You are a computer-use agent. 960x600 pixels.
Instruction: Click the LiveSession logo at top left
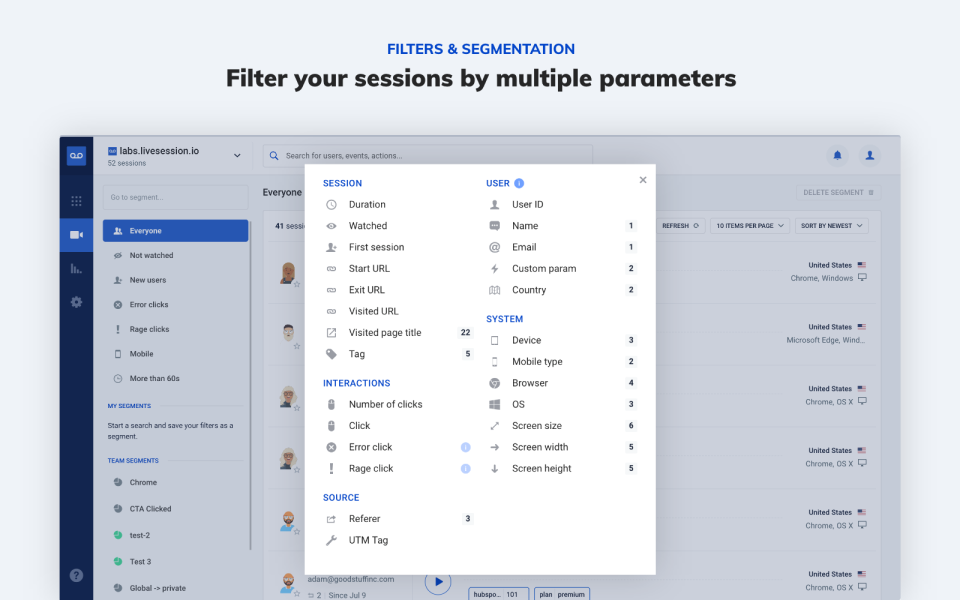pos(76,155)
